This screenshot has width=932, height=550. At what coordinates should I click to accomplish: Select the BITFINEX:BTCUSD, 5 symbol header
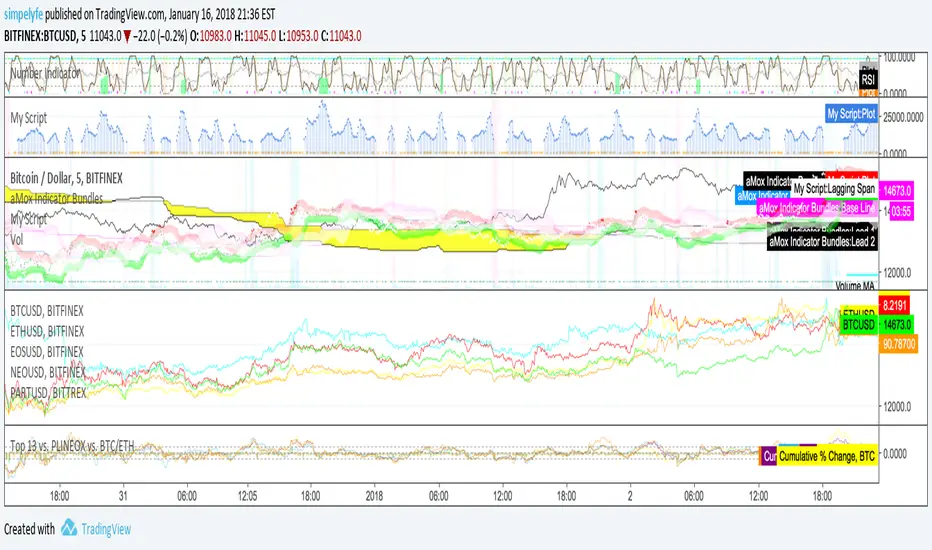45,36
